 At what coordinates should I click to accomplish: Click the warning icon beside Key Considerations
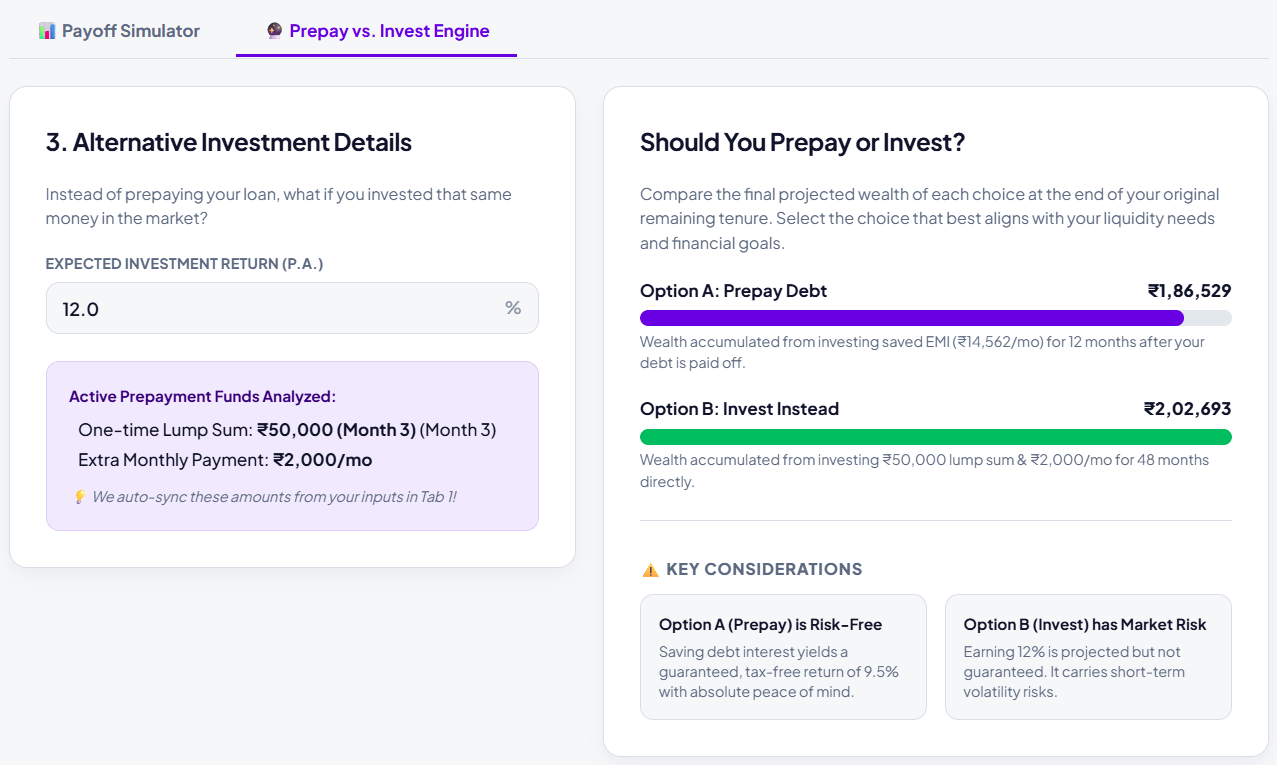click(650, 570)
